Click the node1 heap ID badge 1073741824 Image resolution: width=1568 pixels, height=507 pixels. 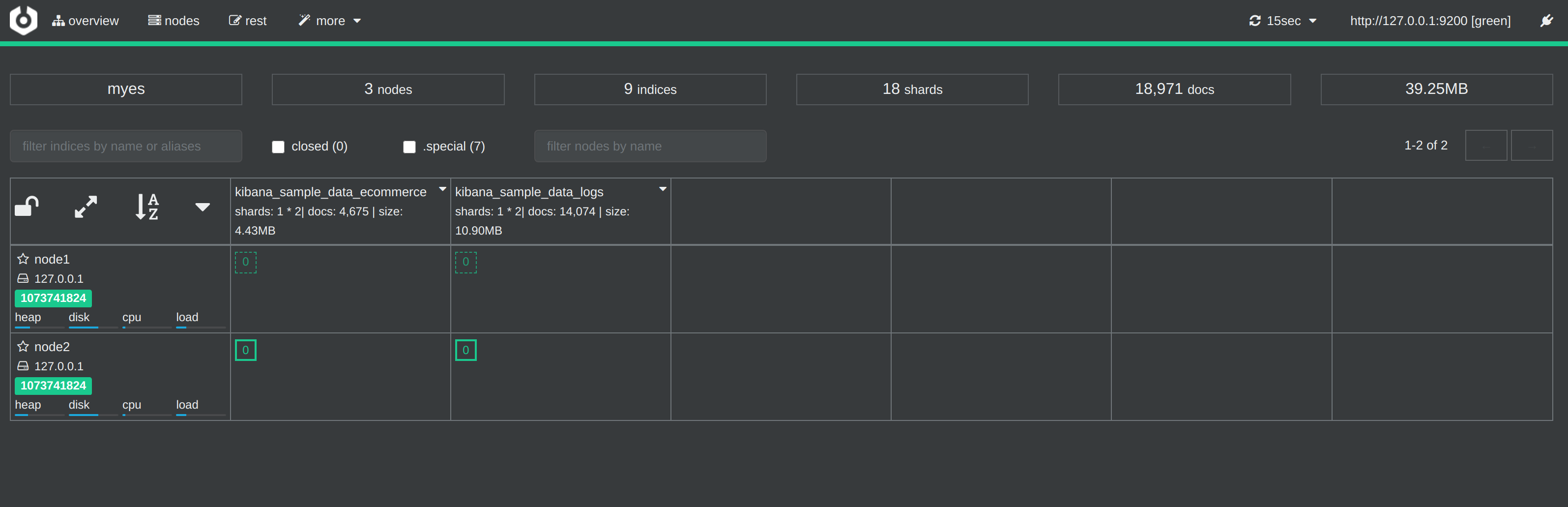pos(53,298)
